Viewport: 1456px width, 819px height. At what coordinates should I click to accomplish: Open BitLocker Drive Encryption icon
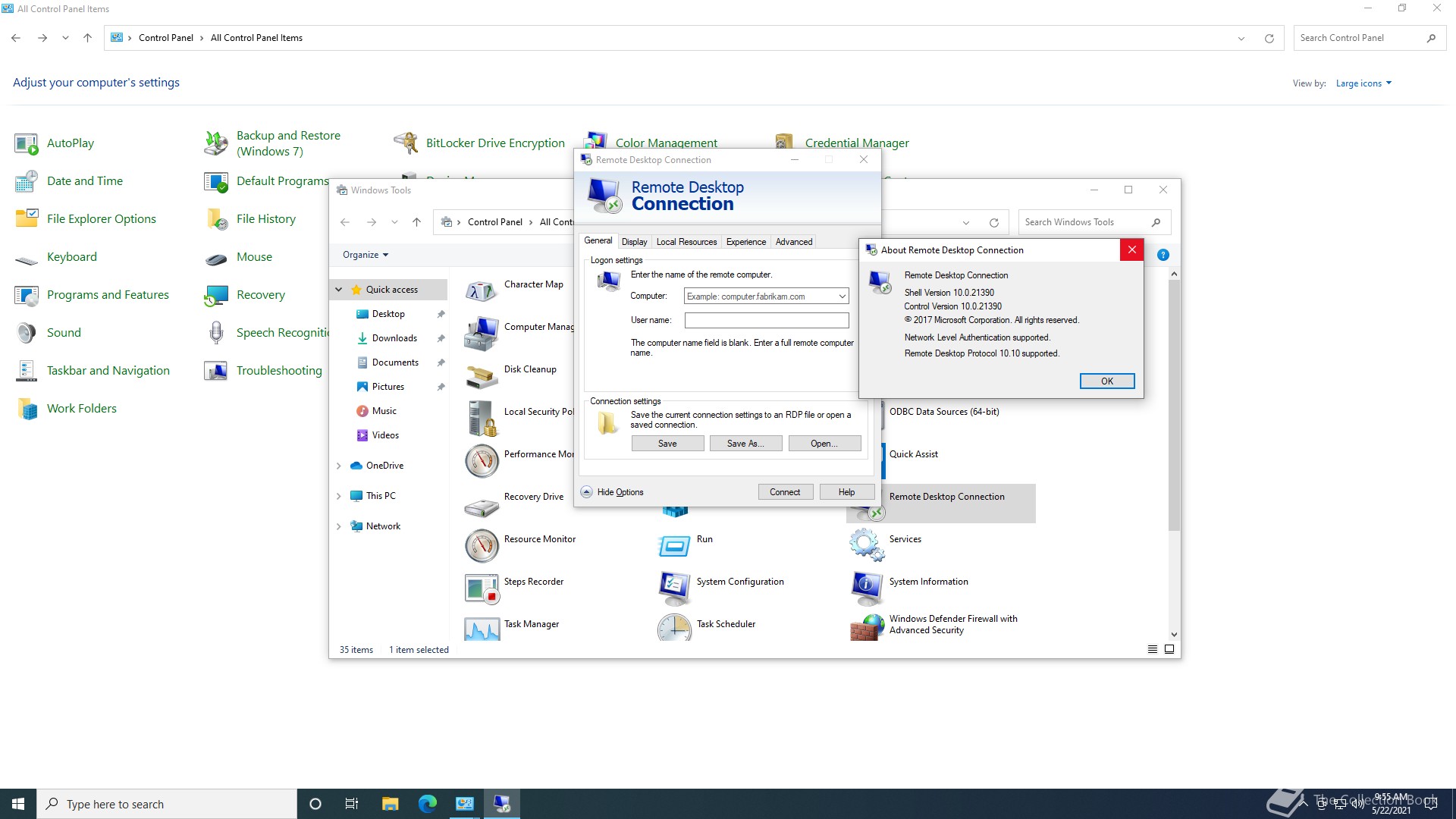point(406,143)
